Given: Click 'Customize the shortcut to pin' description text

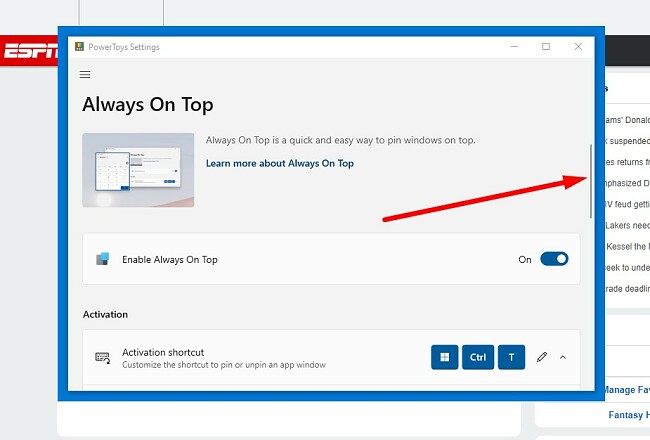Looking at the screenshot, I should click(x=224, y=365).
